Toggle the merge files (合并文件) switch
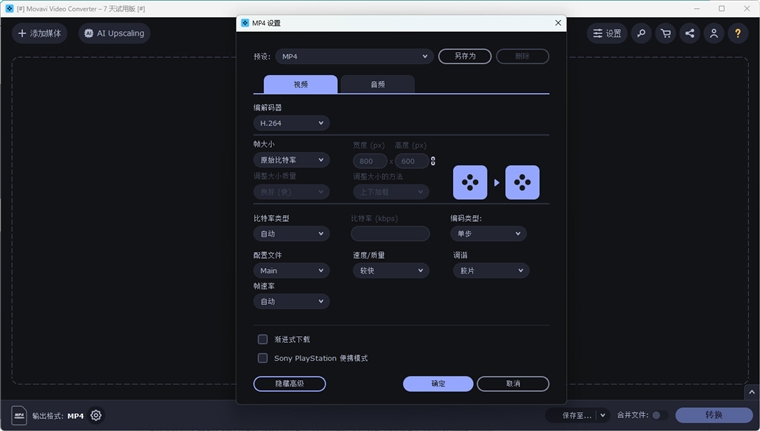 [x=659, y=415]
